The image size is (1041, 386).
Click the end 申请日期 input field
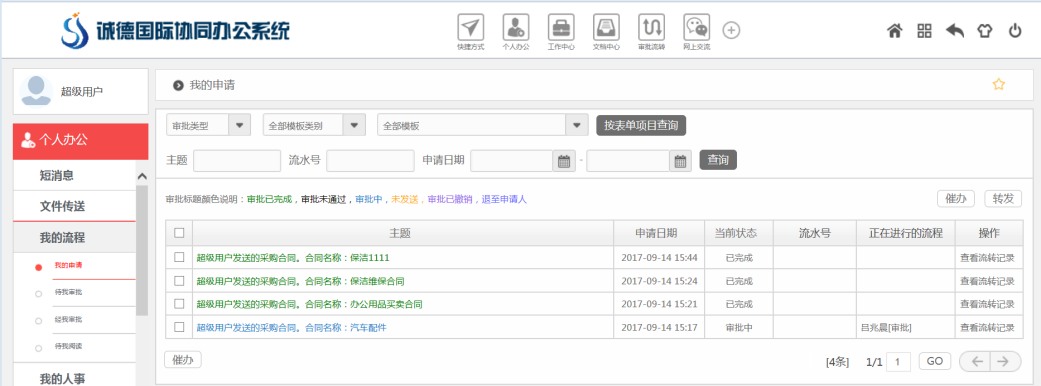pyautogui.click(x=628, y=161)
